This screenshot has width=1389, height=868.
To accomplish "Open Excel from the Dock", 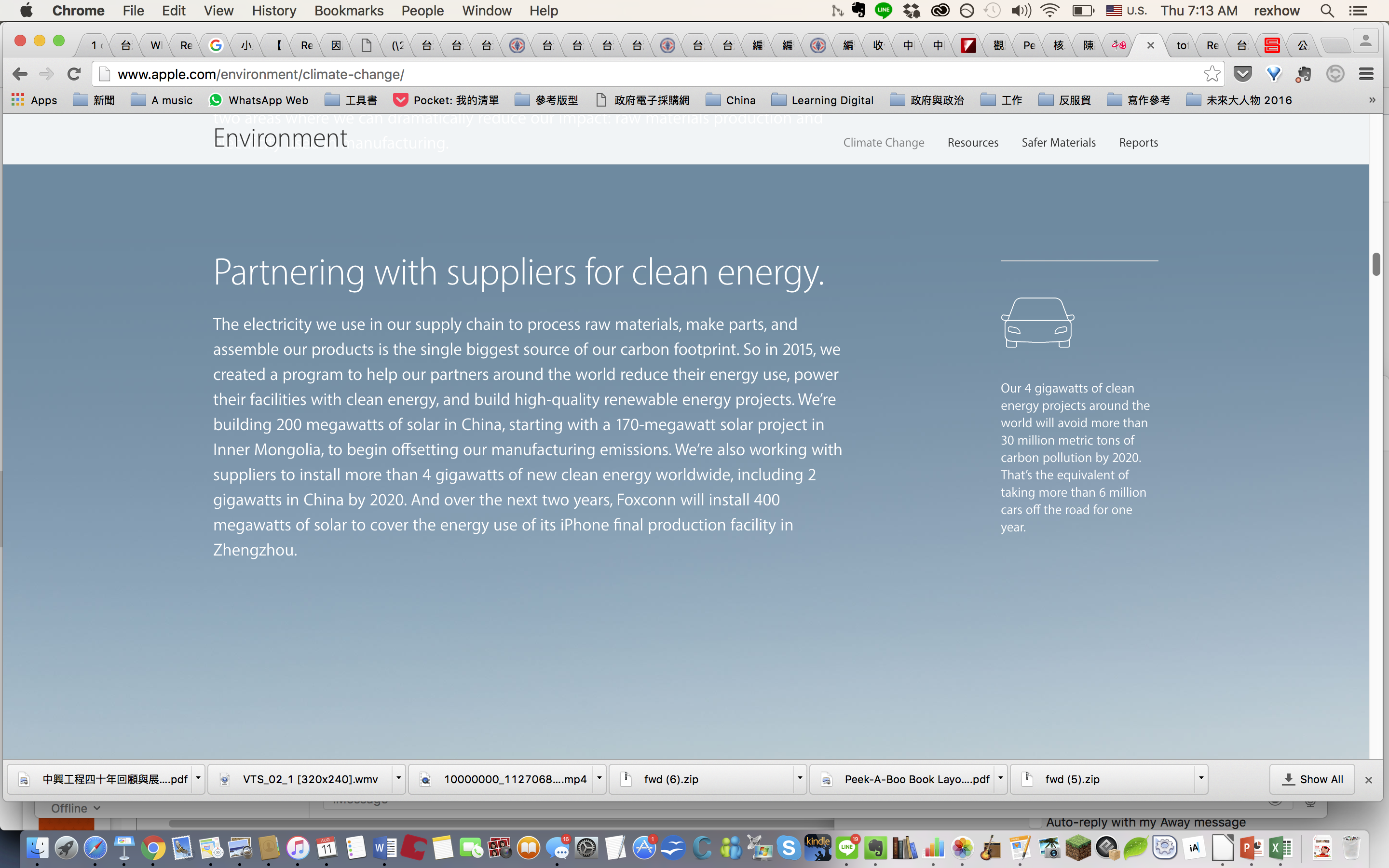I will [x=1280, y=848].
